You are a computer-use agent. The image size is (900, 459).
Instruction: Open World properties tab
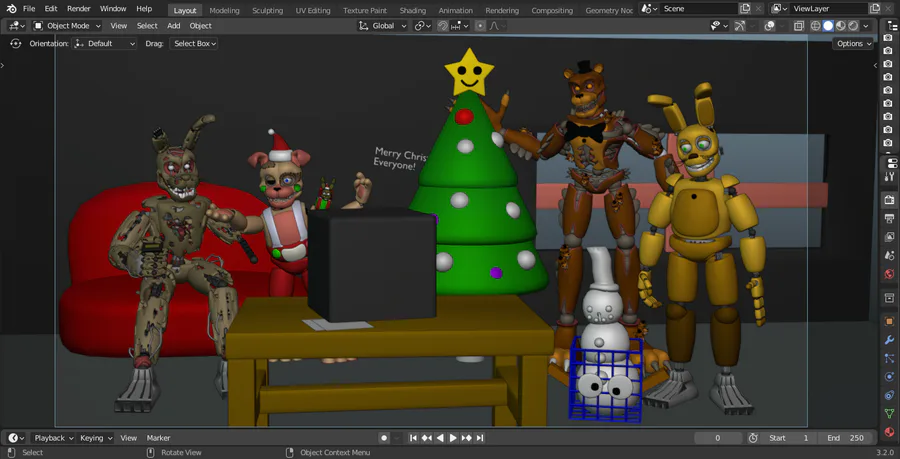(x=890, y=273)
